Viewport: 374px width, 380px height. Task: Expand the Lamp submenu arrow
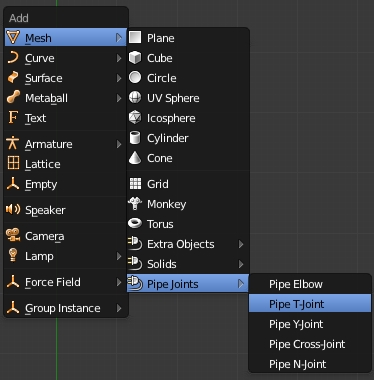tap(119, 256)
